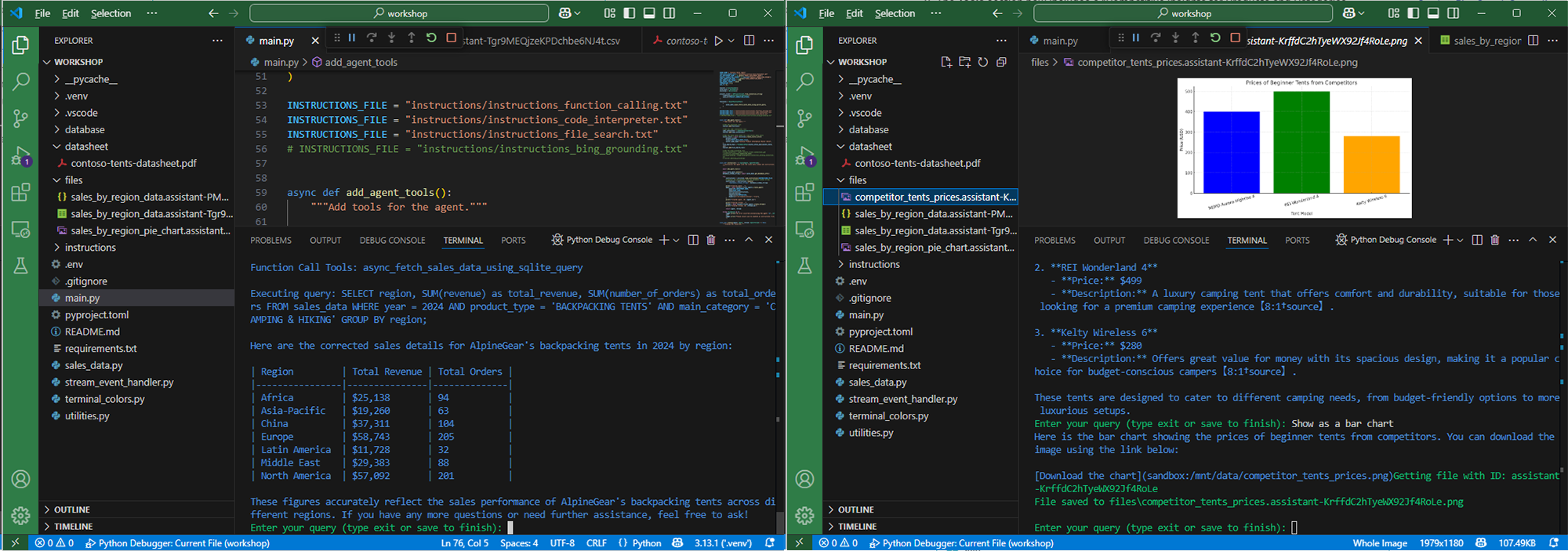The image size is (1568, 551).
Task: Step over in the left window debug toolbar
Action: [372, 38]
